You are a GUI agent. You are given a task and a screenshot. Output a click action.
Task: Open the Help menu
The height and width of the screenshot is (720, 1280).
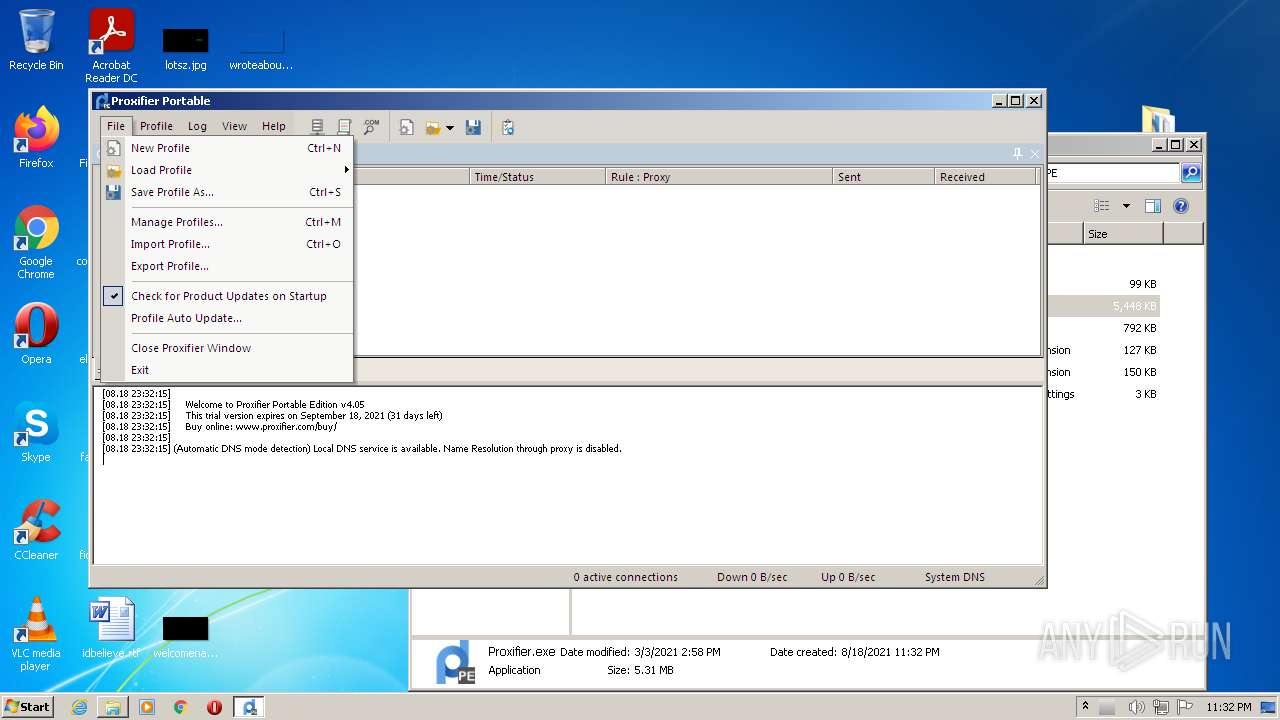273,126
